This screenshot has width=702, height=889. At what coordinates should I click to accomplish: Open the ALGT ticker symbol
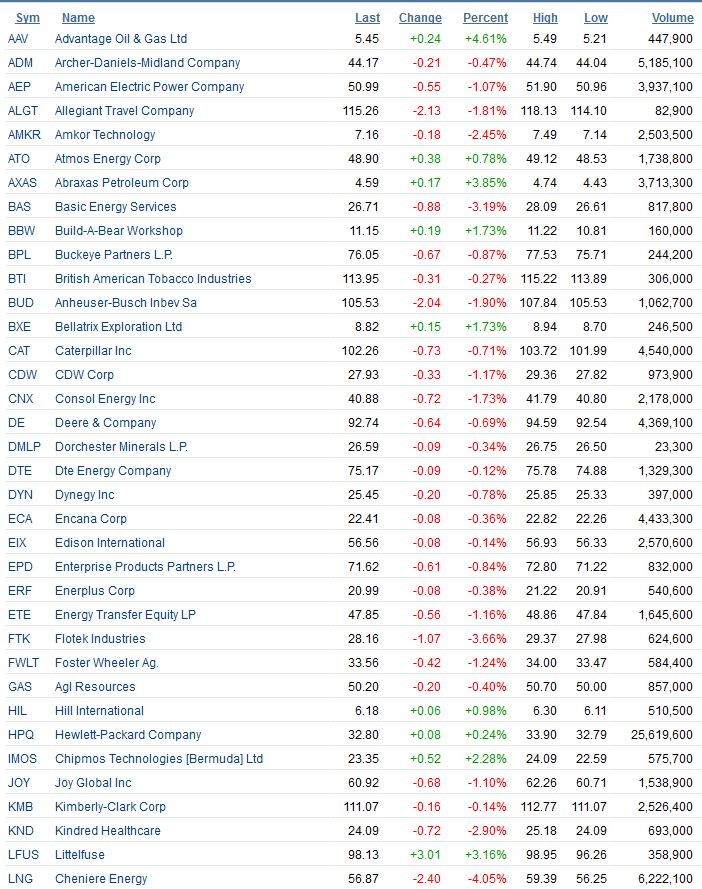pyautogui.click(x=23, y=111)
